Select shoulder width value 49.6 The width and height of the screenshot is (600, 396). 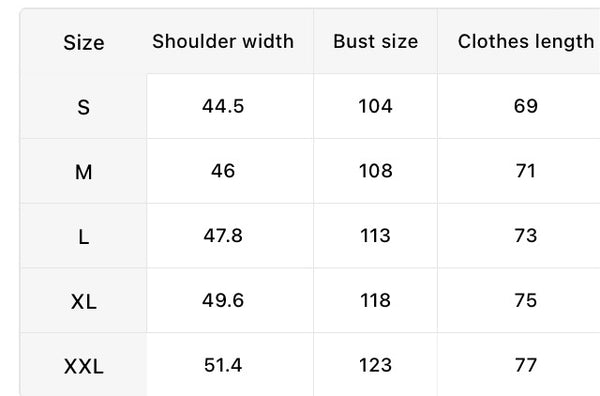point(223,300)
